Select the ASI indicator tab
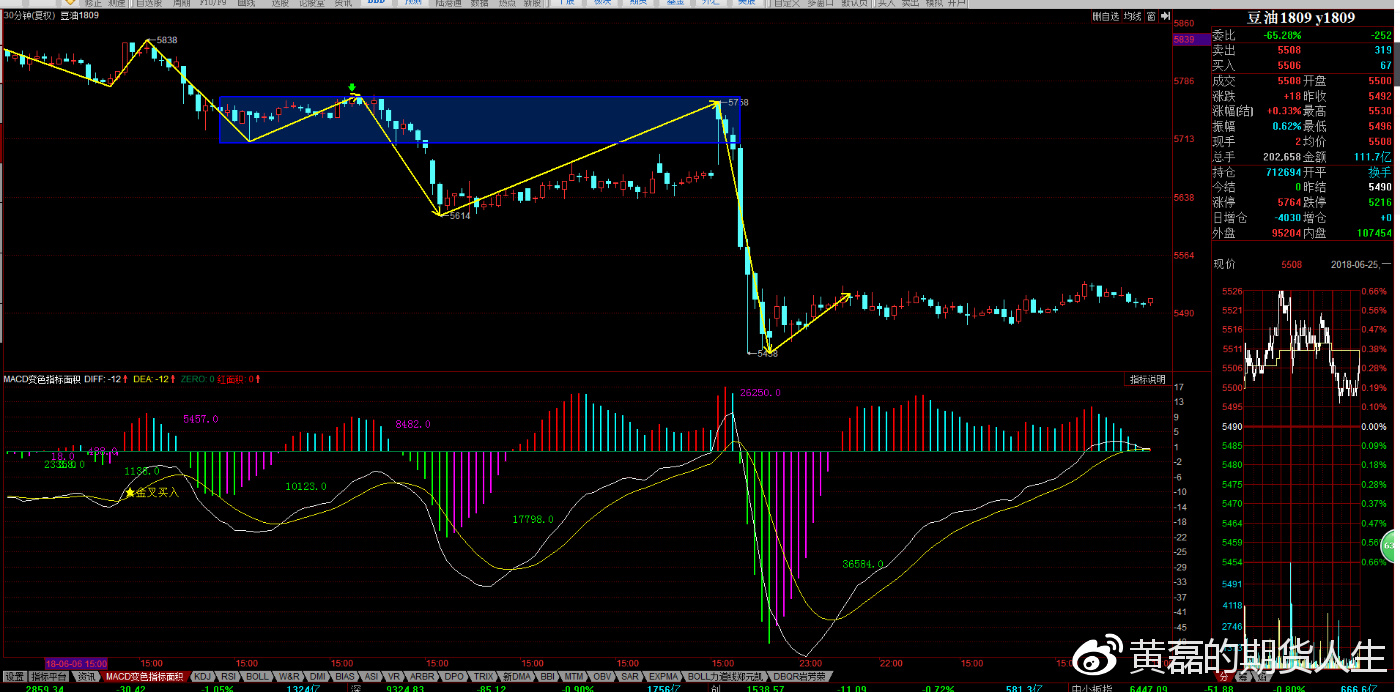 [x=371, y=677]
